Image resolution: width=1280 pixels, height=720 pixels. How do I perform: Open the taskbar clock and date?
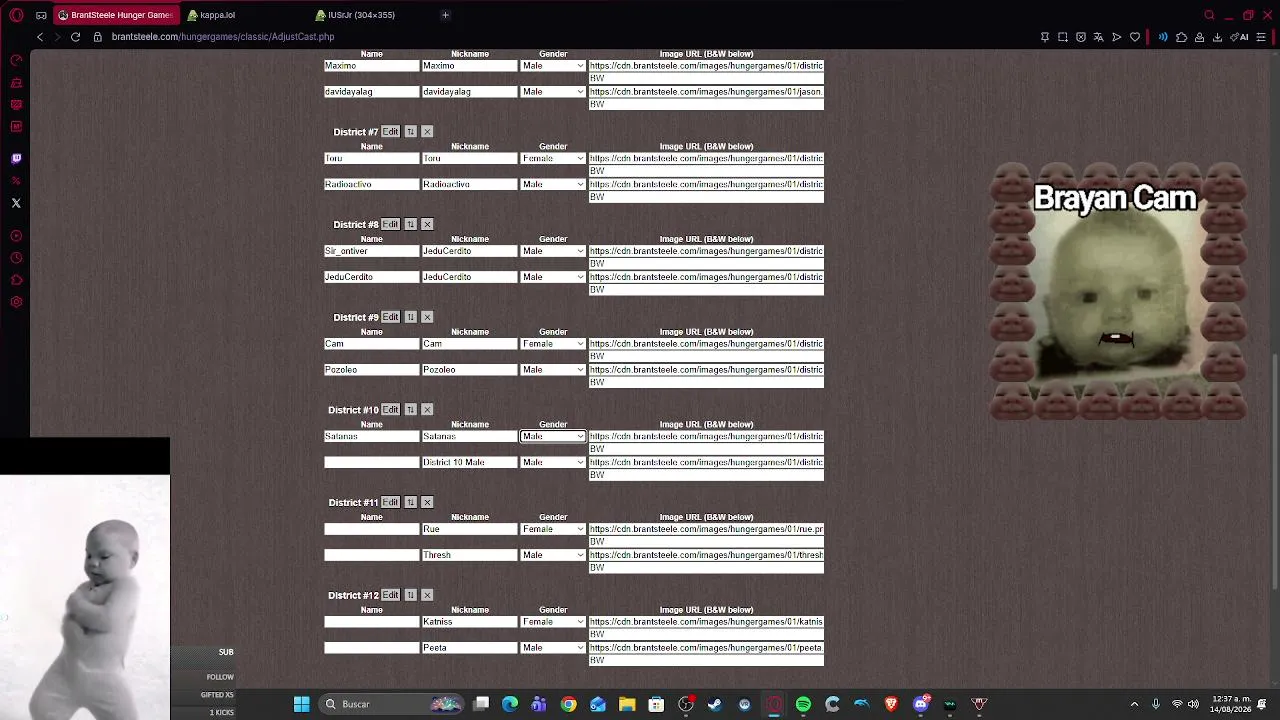point(1230,704)
